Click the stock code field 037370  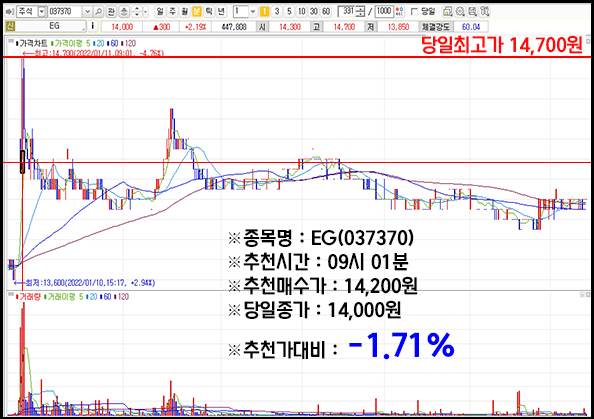(x=65, y=12)
